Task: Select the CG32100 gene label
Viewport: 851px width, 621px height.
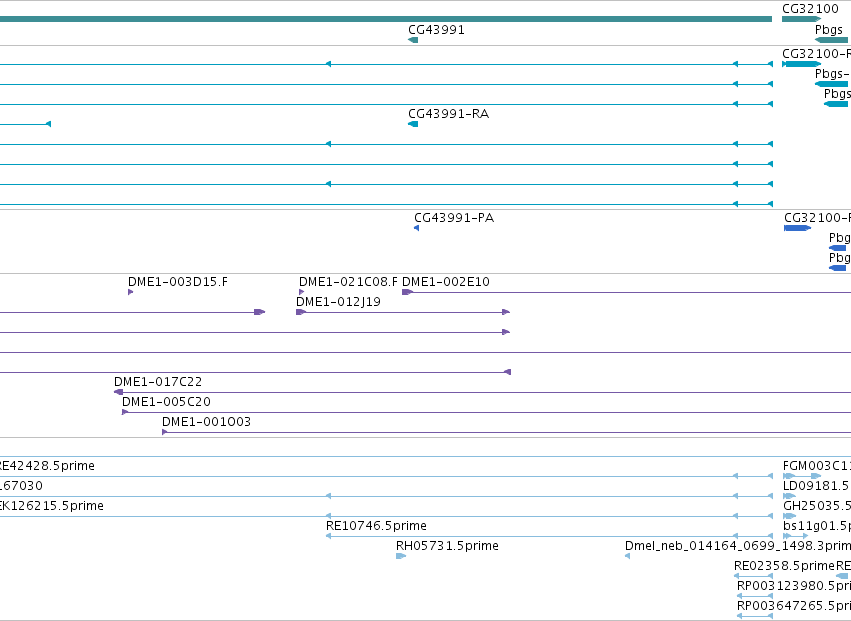Action: tap(810, 9)
